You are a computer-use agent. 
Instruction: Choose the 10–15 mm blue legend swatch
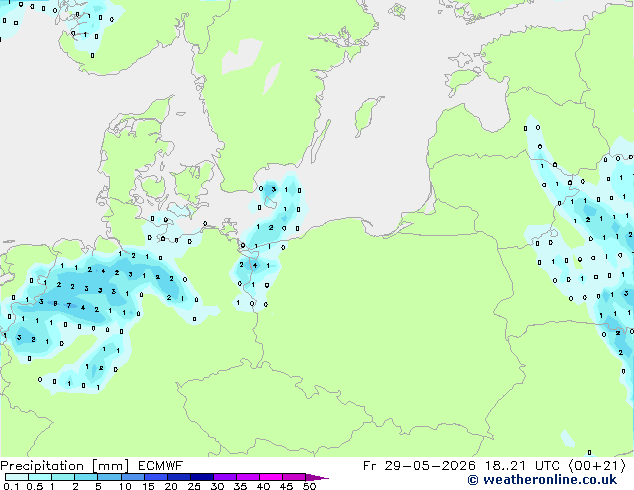coord(133,477)
